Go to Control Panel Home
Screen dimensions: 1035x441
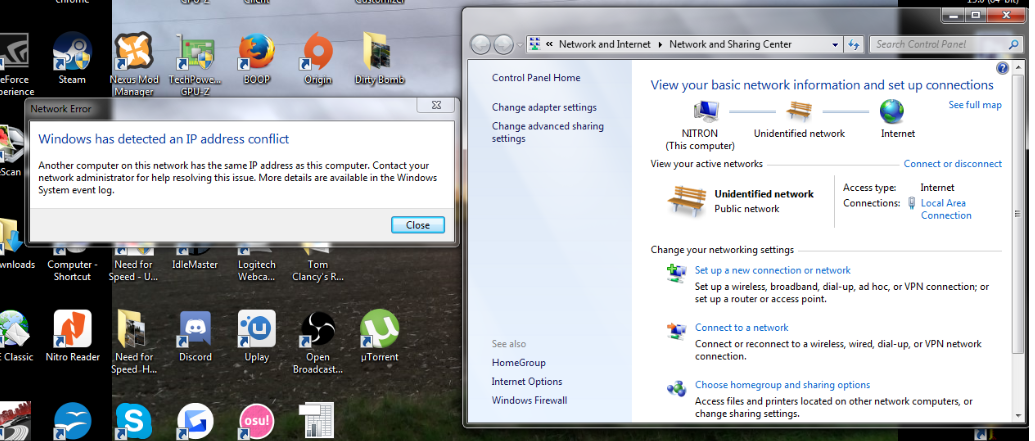tap(536, 77)
